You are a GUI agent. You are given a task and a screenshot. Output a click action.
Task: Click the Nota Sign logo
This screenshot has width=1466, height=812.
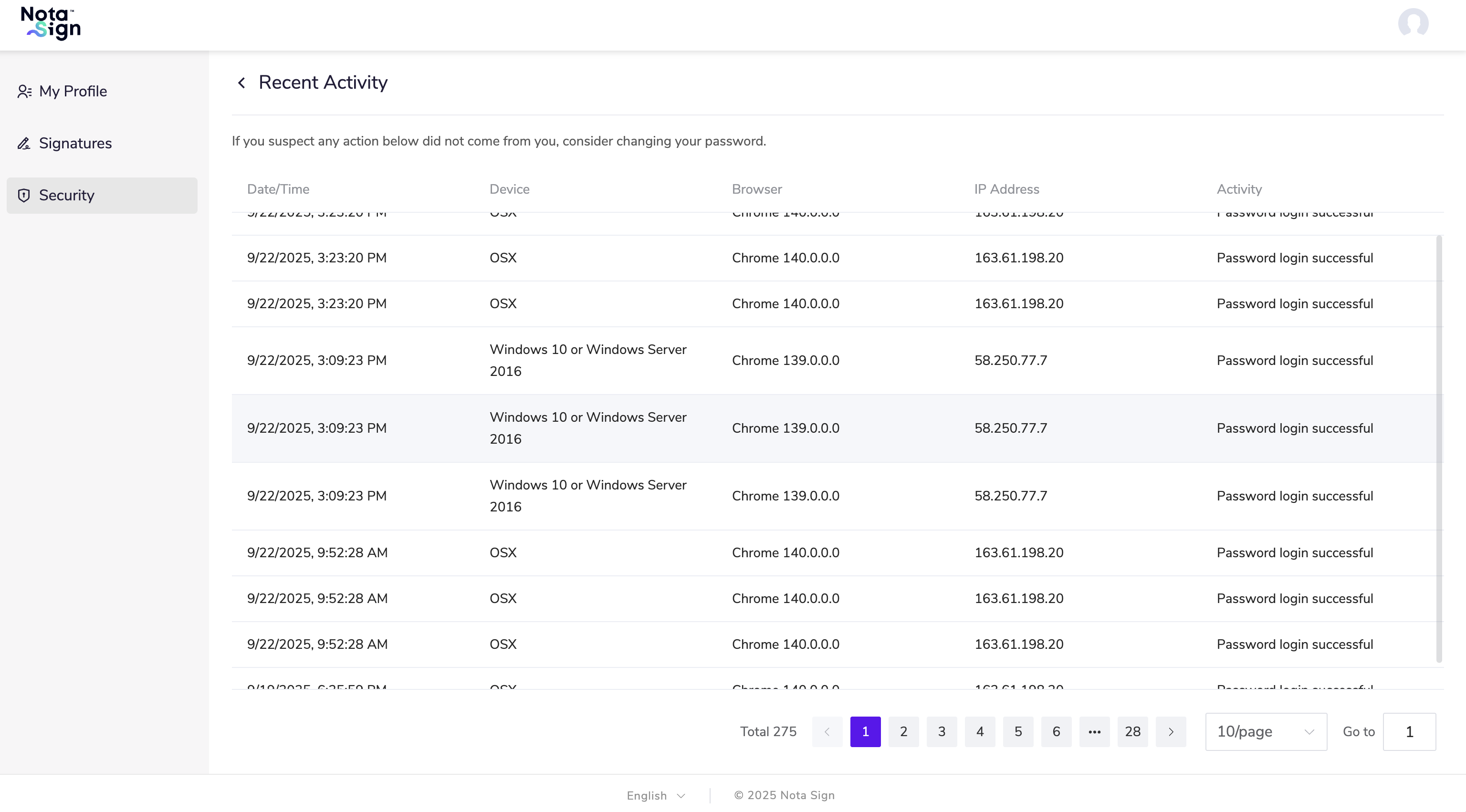tap(51, 24)
